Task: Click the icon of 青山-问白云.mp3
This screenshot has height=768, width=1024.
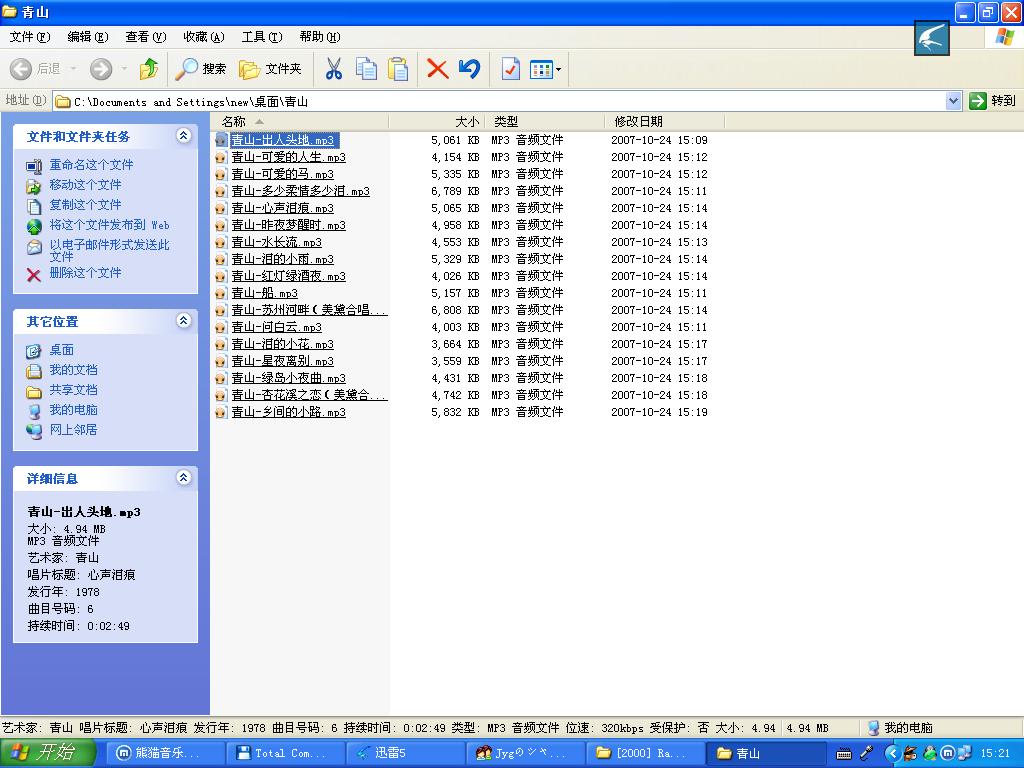Action: [x=221, y=327]
